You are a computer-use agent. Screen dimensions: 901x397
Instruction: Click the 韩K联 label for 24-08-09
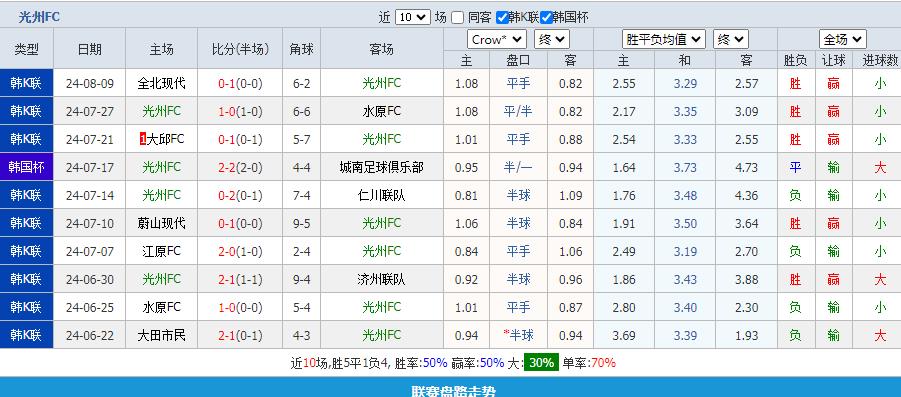[26, 83]
